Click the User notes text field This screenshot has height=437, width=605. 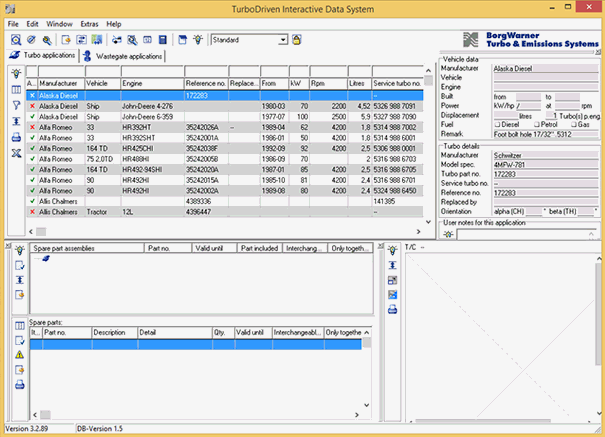(526, 234)
